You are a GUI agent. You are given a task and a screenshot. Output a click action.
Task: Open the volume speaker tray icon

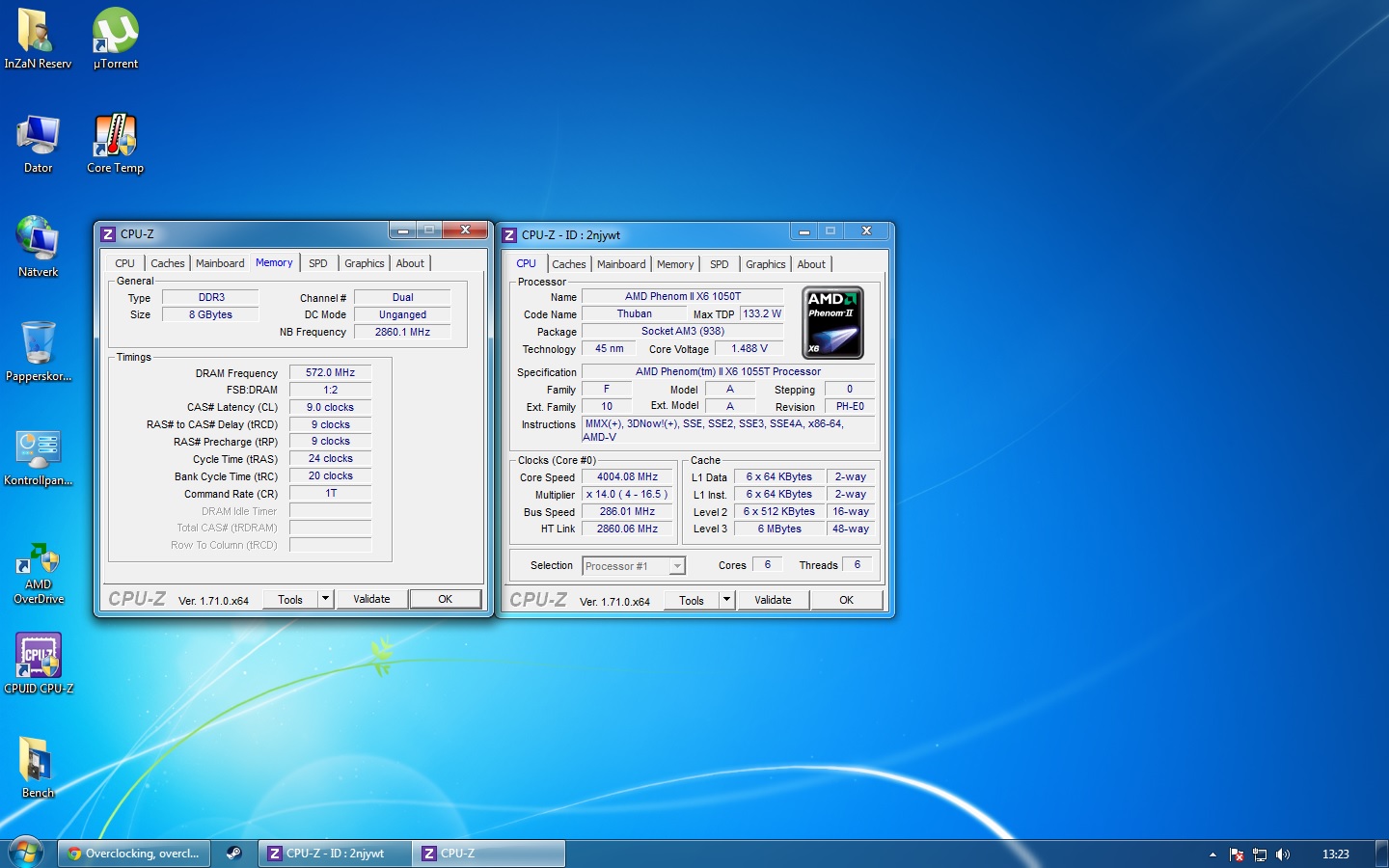point(1283,854)
